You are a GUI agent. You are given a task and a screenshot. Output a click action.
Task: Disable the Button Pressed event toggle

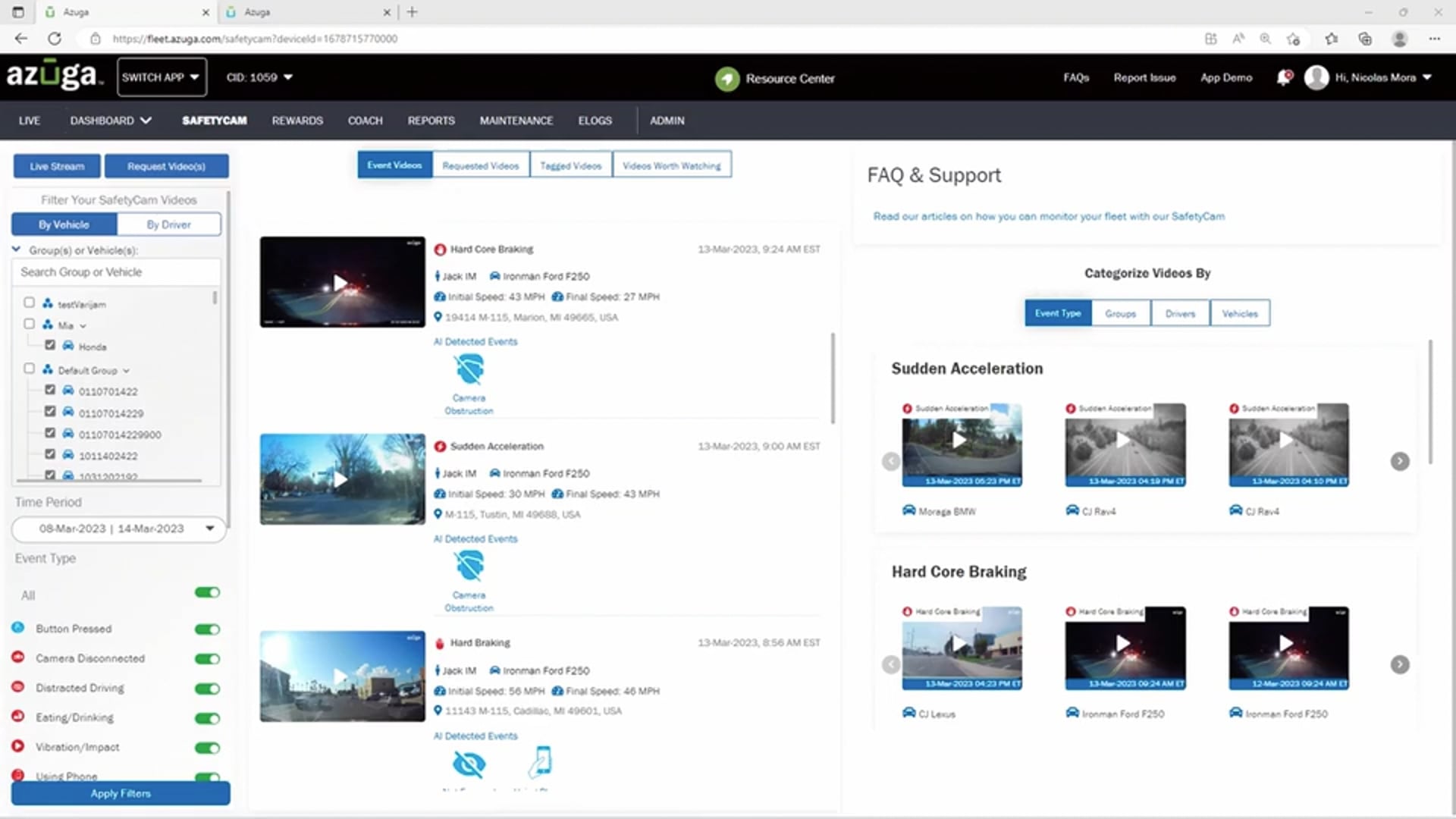[x=206, y=629]
